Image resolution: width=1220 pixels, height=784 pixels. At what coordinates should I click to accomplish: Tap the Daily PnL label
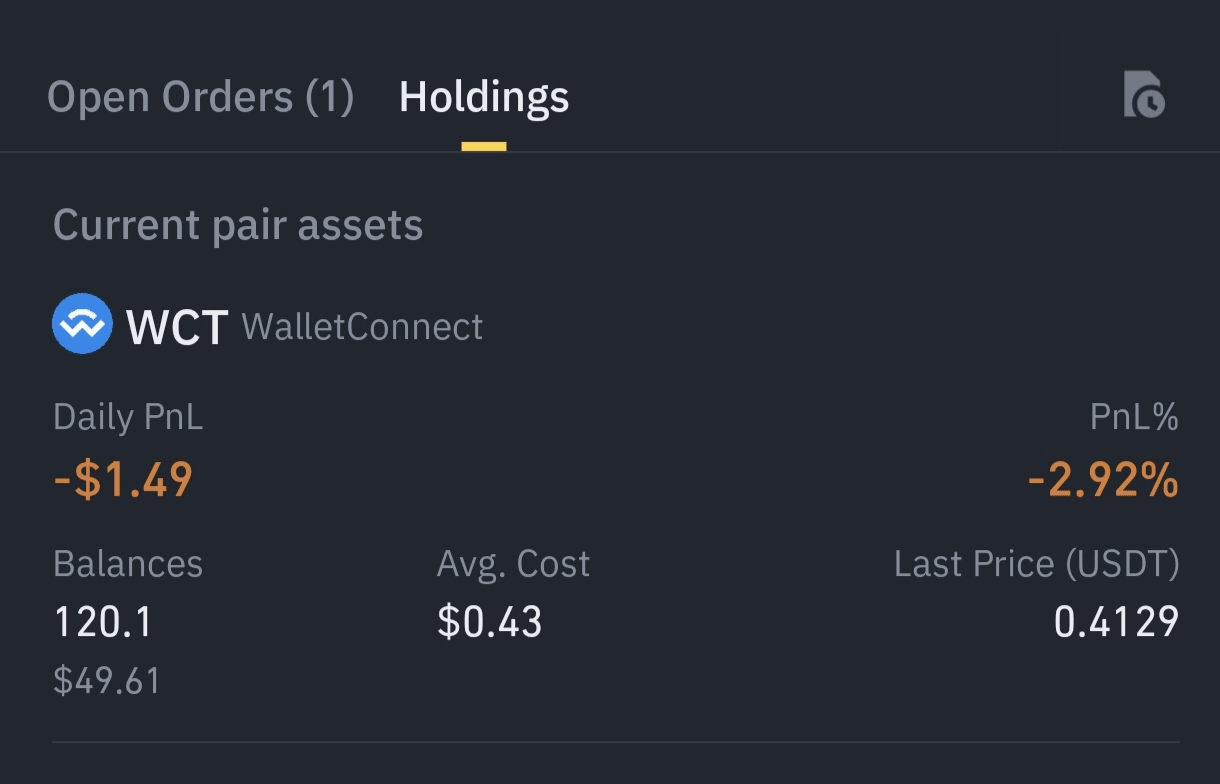click(128, 417)
